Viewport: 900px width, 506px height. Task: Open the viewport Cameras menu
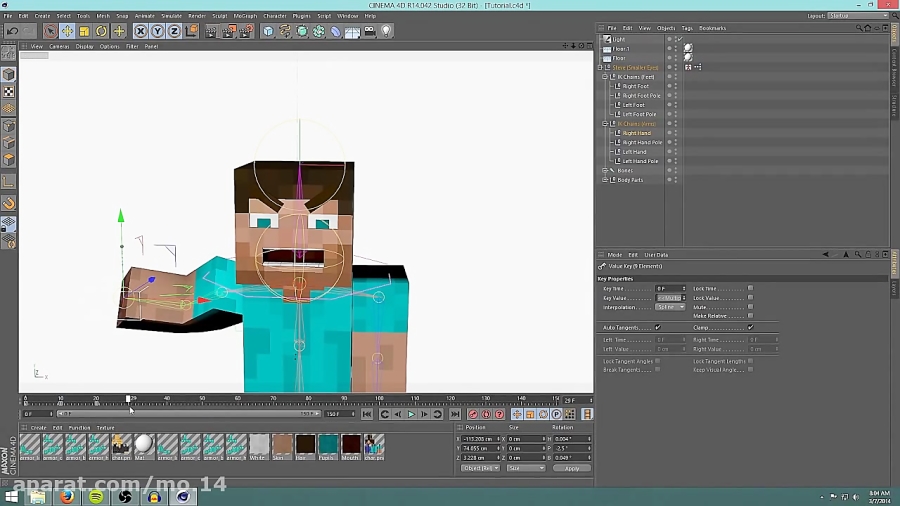tap(59, 46)
